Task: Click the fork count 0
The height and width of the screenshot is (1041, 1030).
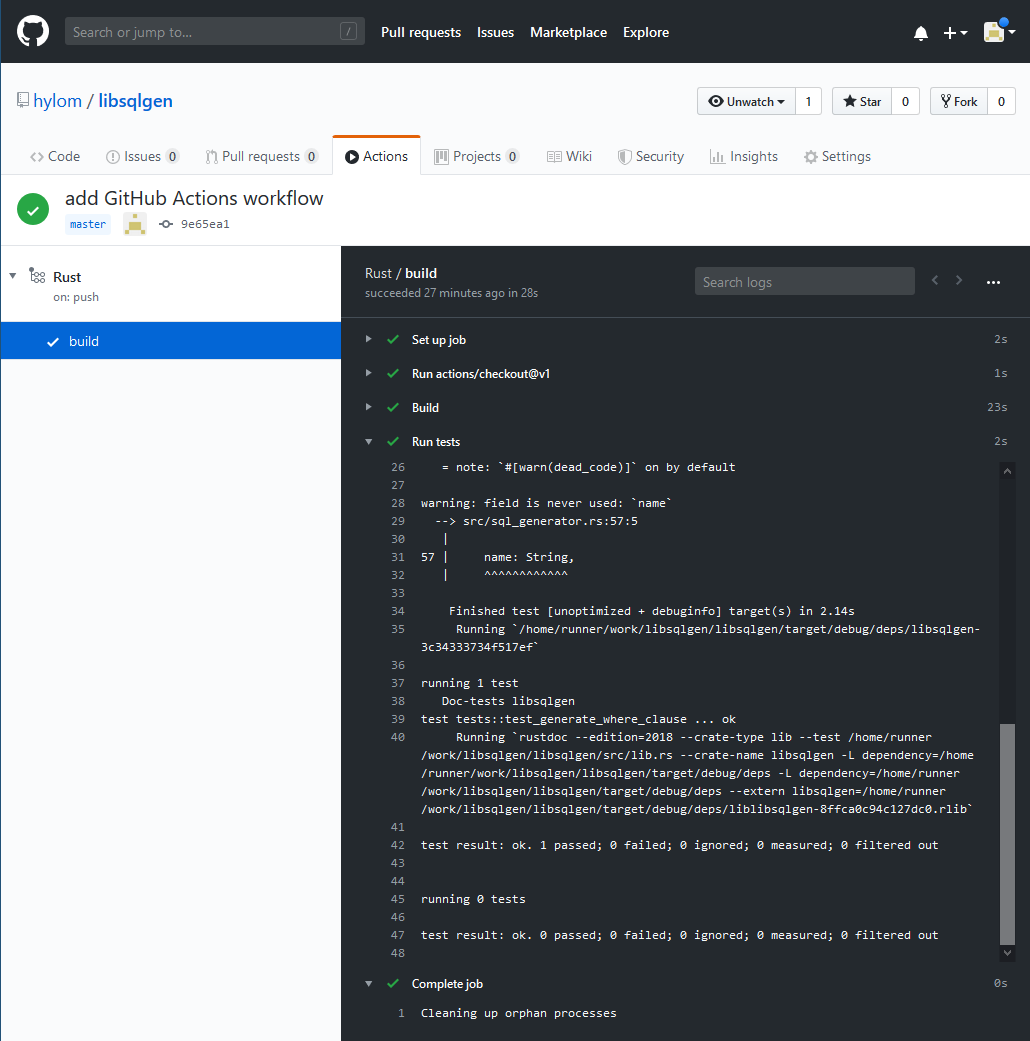Action: pos(1001,102)
